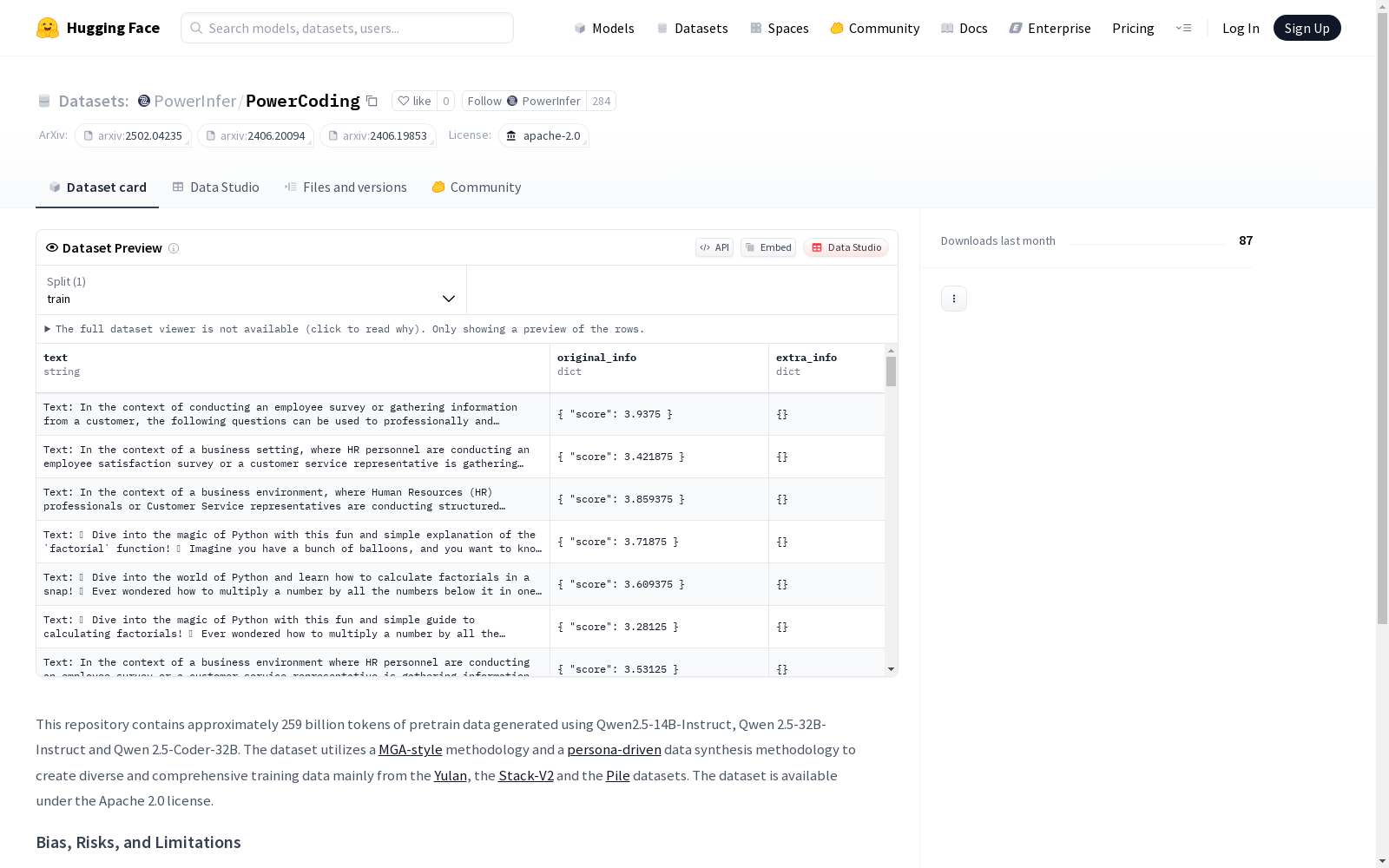
Task: Open the PowerInfer owner link in the title
Action: click(194, 101)
